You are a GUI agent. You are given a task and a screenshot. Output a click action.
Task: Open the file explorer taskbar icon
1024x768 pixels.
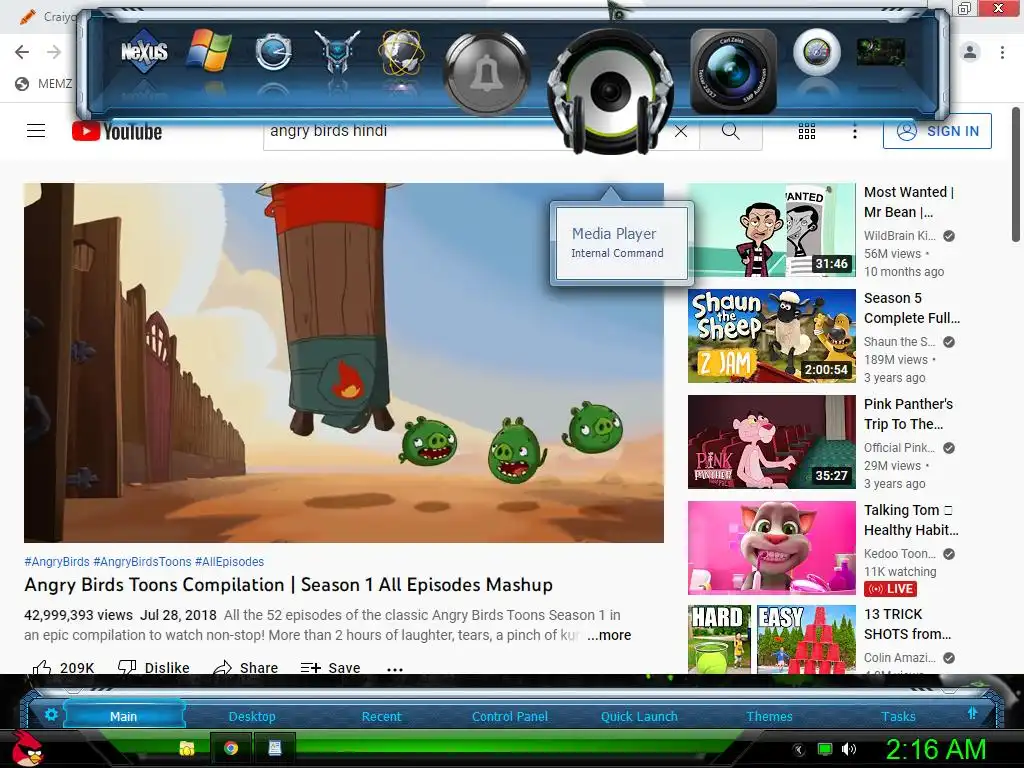[186, 748]
